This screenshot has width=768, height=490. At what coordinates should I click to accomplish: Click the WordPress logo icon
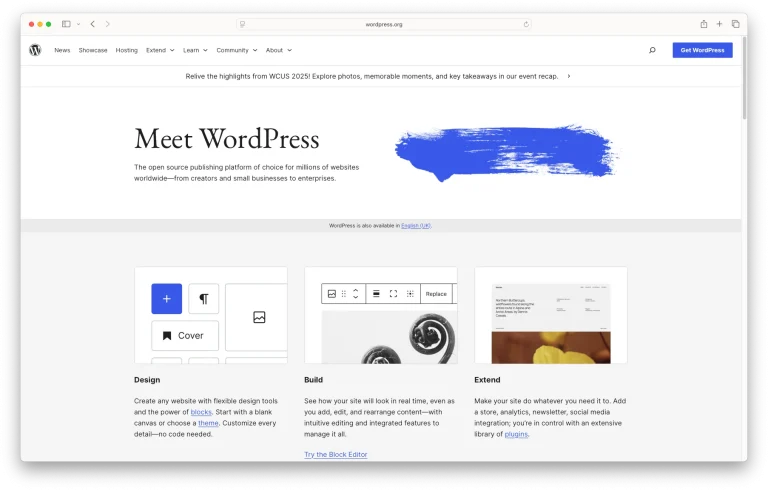35,50
